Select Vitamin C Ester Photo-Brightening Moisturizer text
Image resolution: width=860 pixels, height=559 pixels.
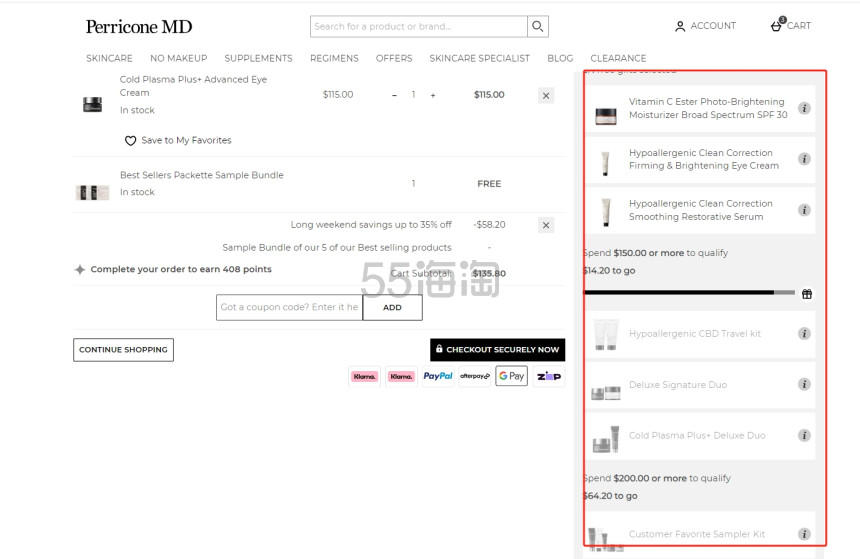(708, 108)
